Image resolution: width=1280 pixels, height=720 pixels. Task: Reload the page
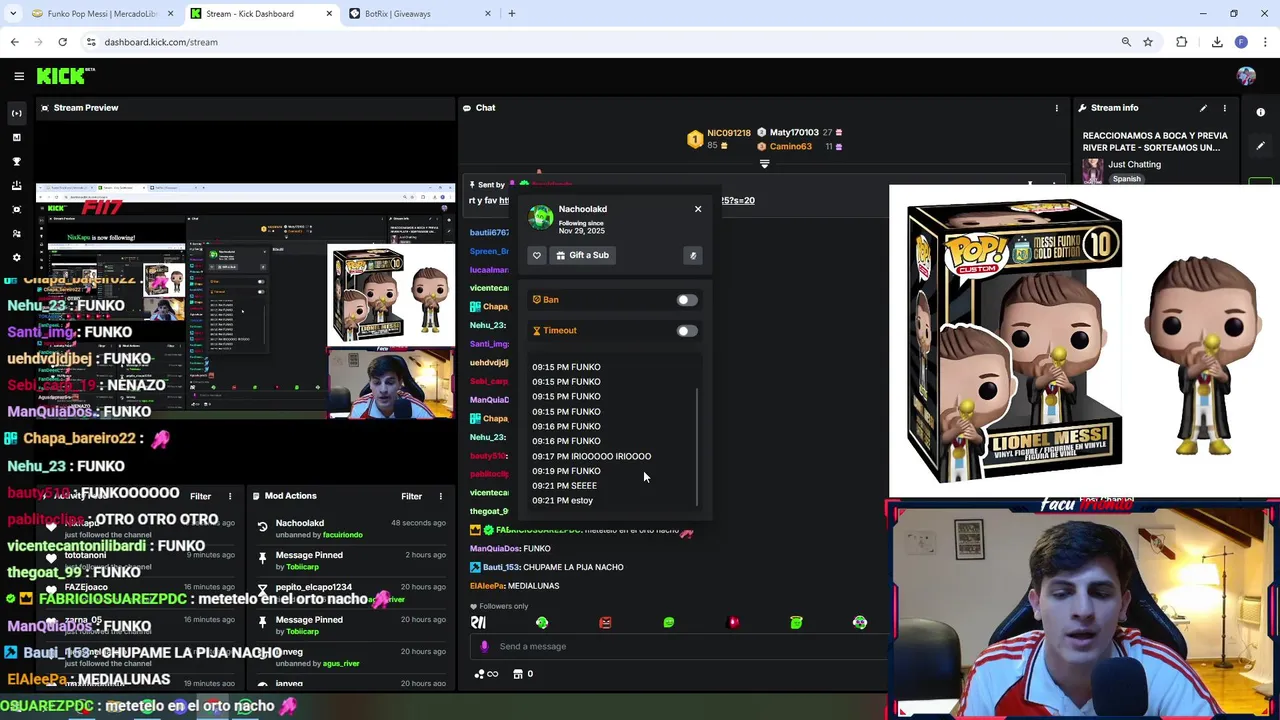tap(62, 42)
